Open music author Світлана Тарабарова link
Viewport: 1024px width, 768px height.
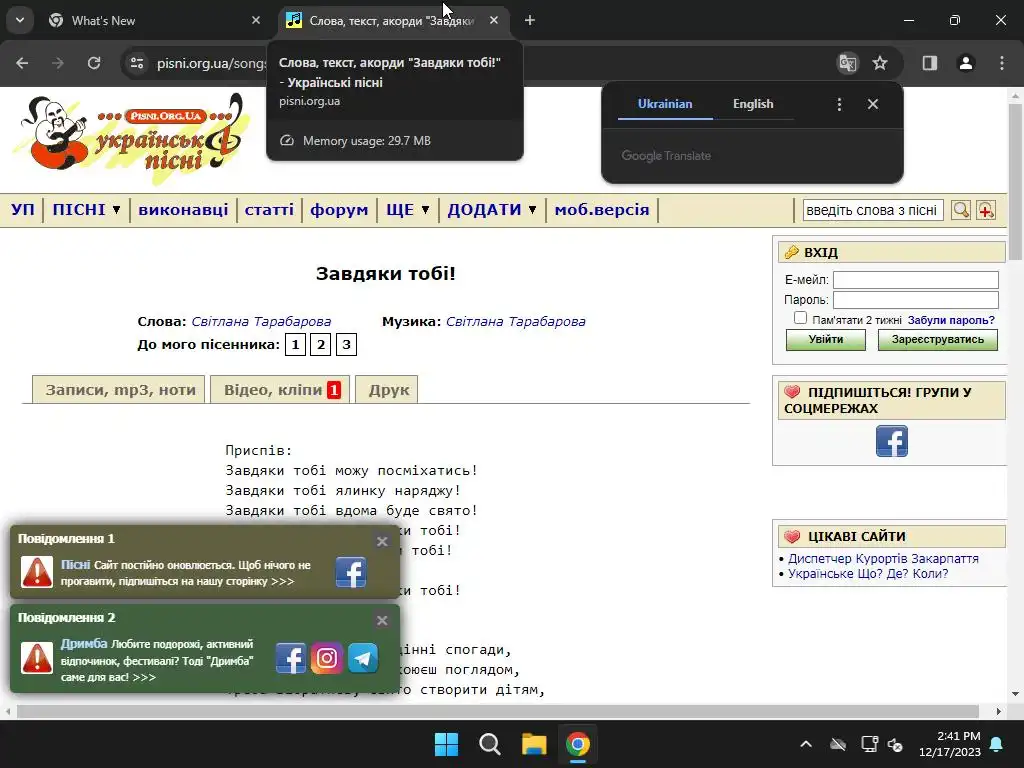[516, 321]
